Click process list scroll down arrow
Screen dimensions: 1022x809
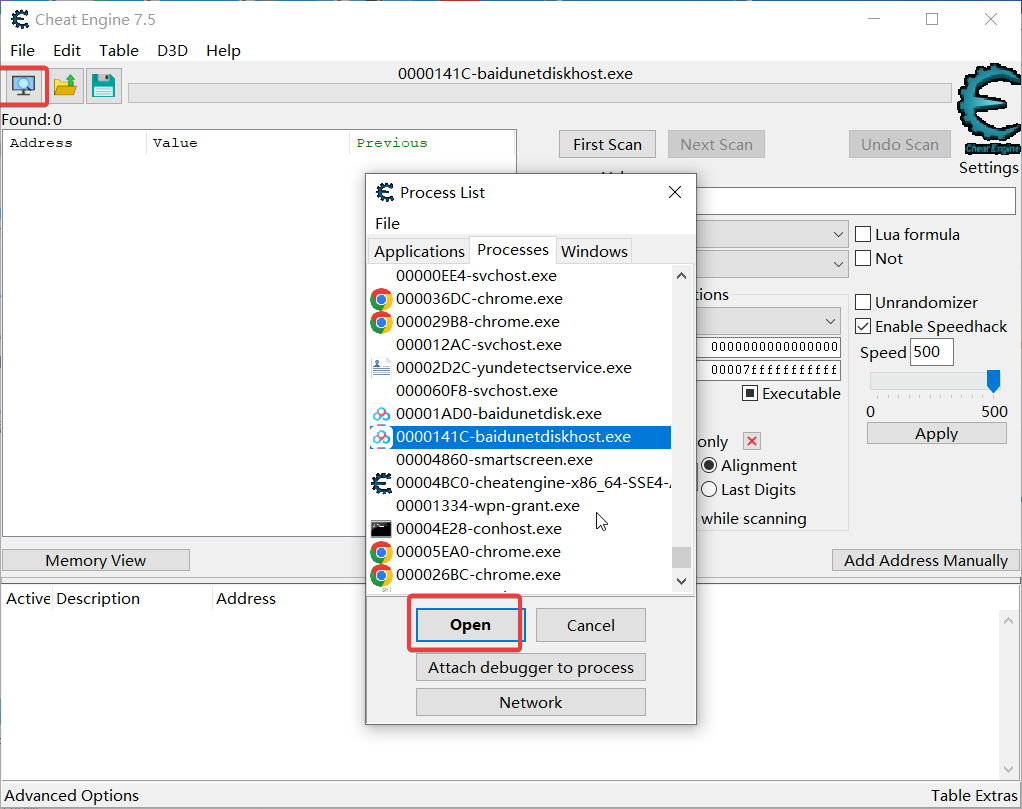(681, 581)
